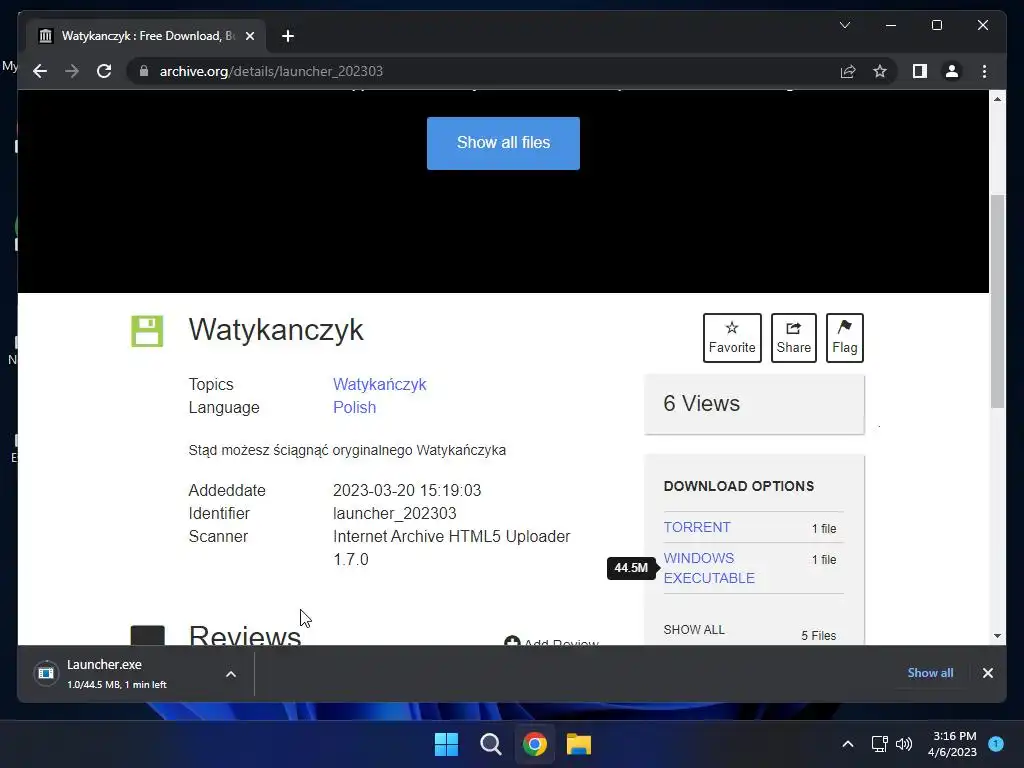Click the scrollbar up arrow
The image size is (1024, 768).
pyautogui.click(x=997, y=99)
